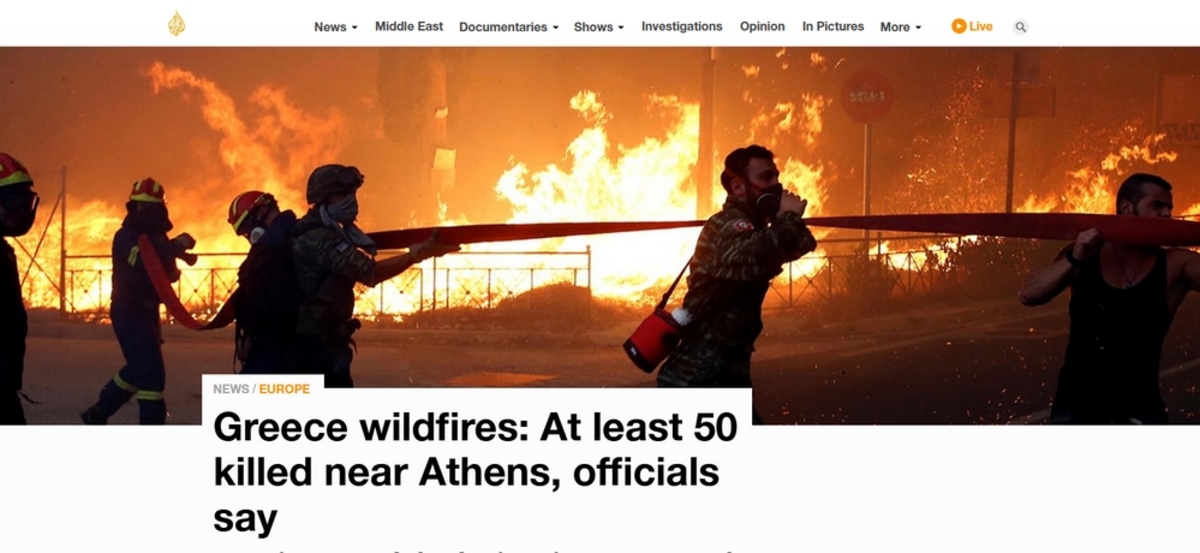The image size is (1200, 553).
Task: Open the Opinion section
Action: pyautogui.click(x=762, y=26)
